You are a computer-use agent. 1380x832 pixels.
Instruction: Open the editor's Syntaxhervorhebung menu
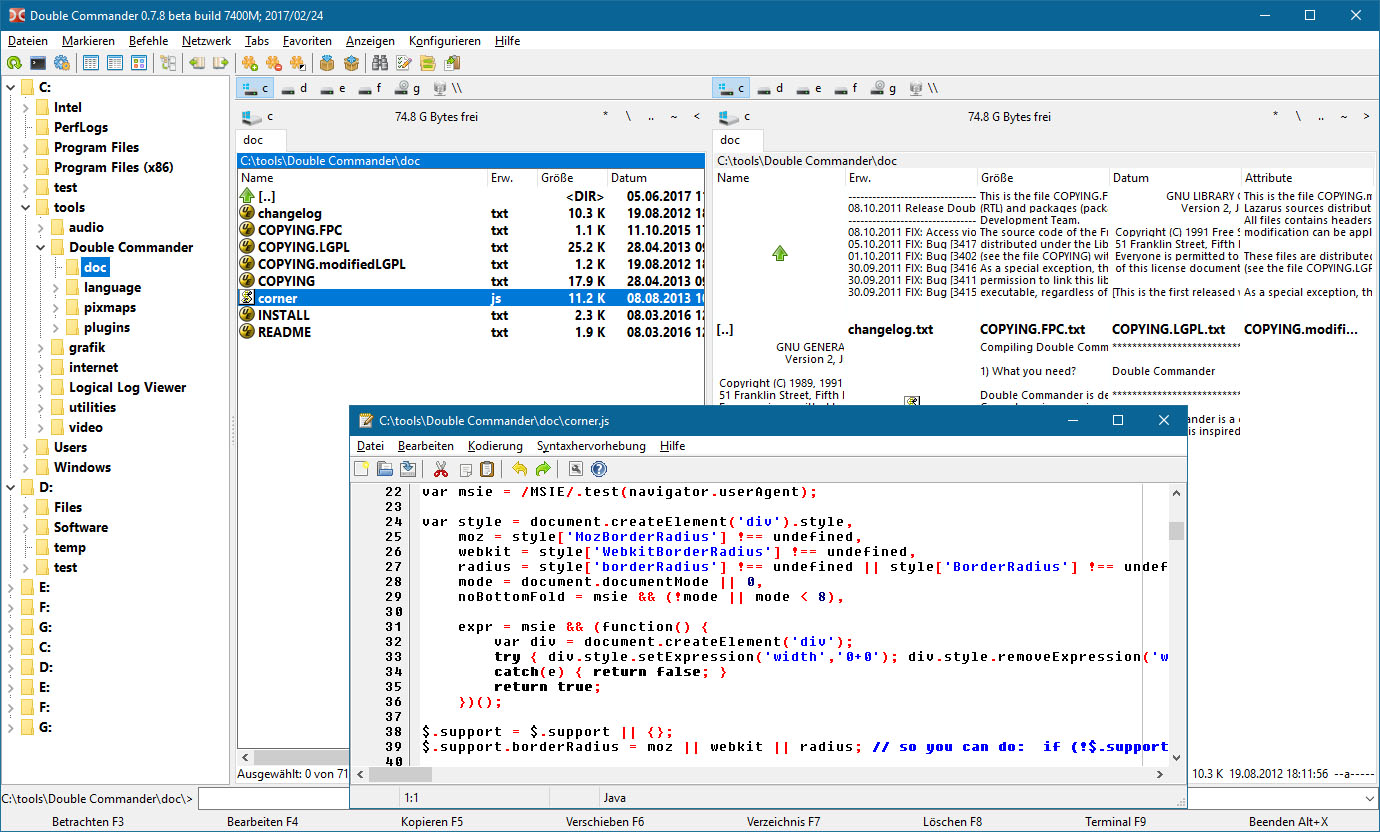(x=591, y=446)
